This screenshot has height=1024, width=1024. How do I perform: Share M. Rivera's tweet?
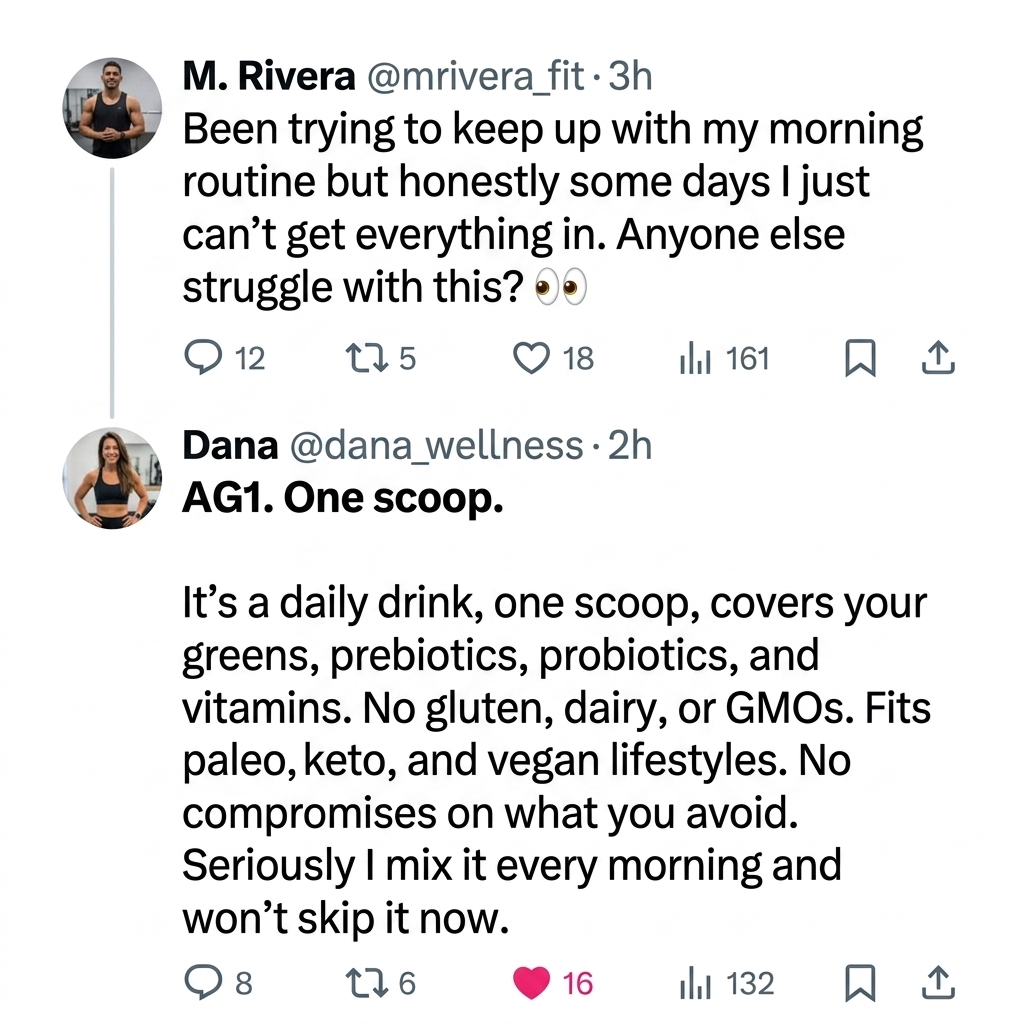(x=938, y=357)
